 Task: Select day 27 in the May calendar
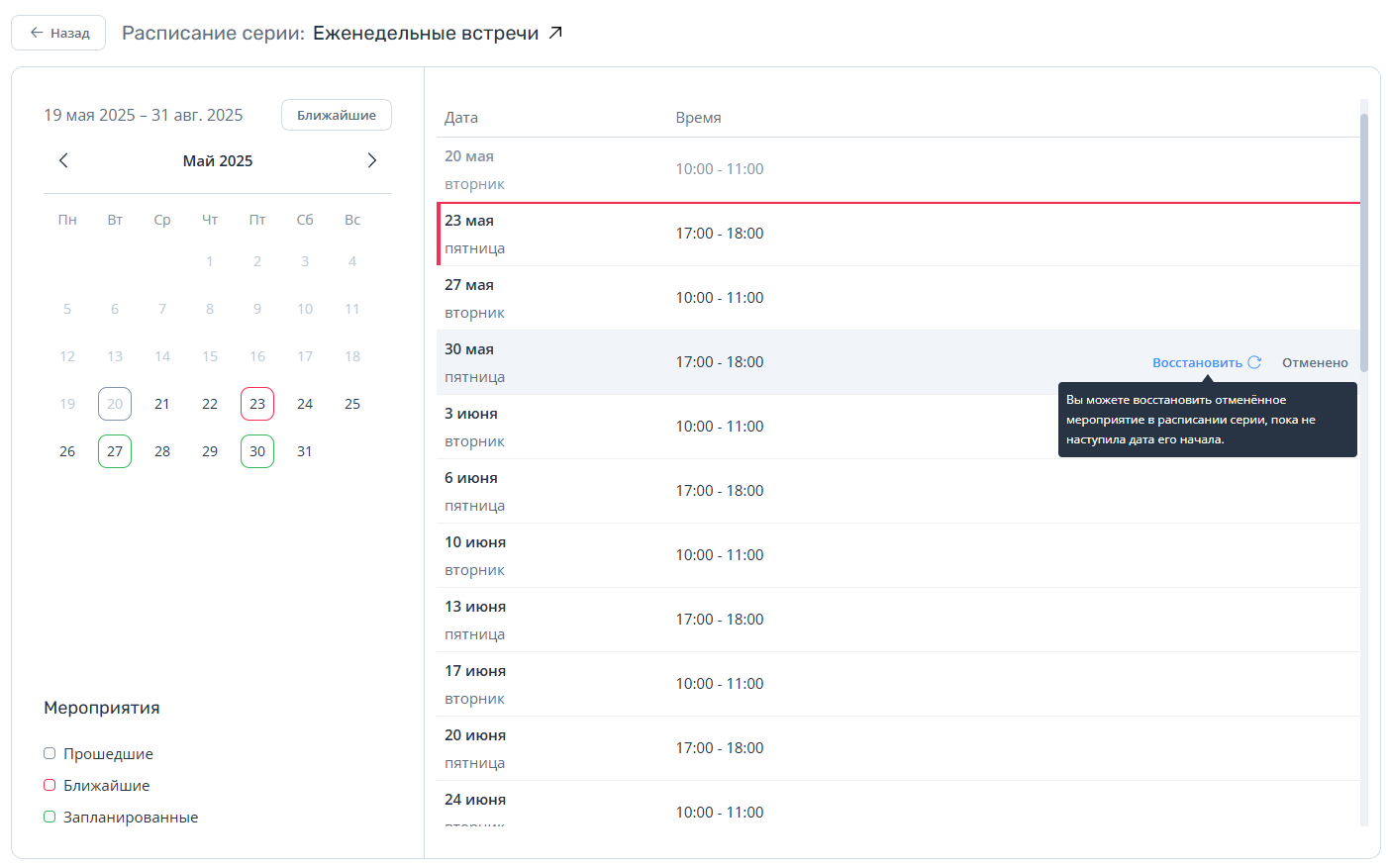(x=115, y=451)
